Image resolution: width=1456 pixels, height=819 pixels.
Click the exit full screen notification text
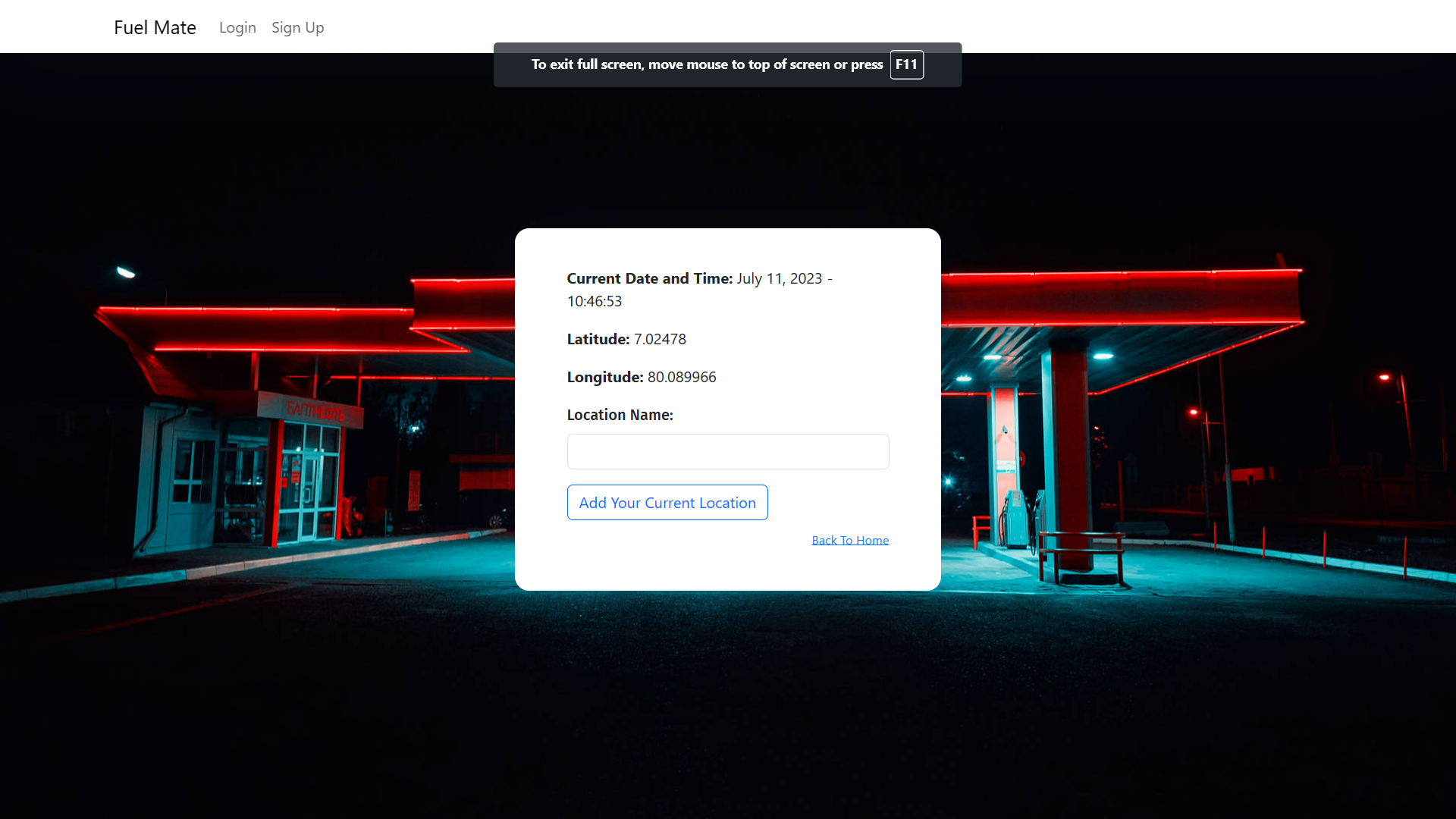point(706,64)
